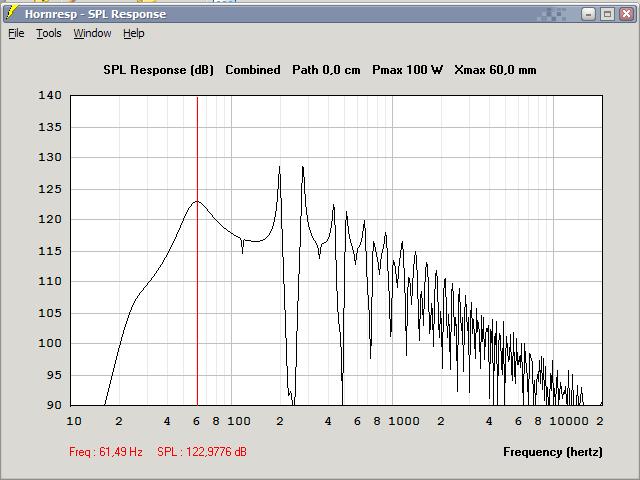640x480 pixels.
Task: Minimize the Hornresp SPL Response window
Action: [588, 14]
